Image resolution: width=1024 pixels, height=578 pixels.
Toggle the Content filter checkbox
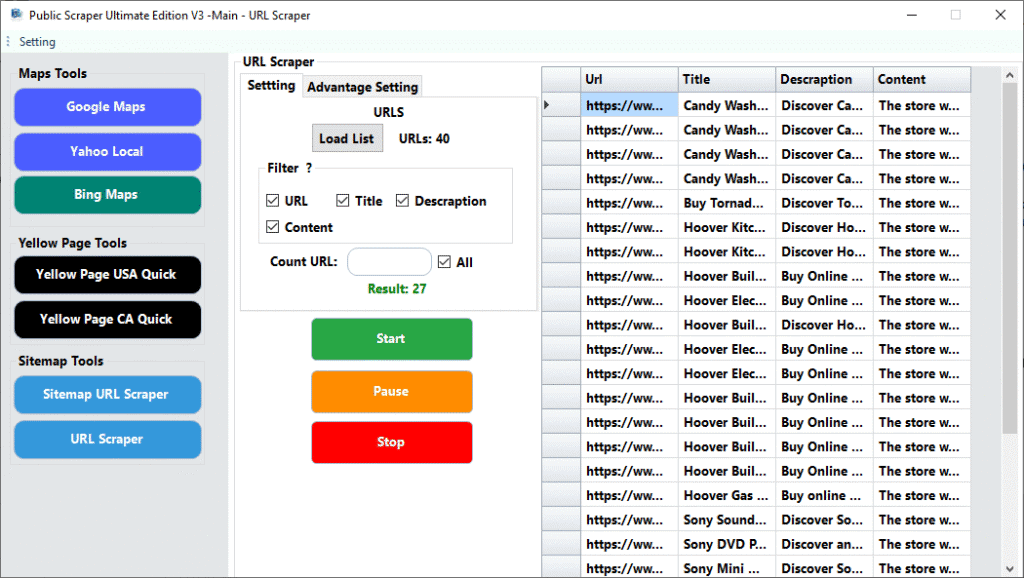[x=273, y=227]
